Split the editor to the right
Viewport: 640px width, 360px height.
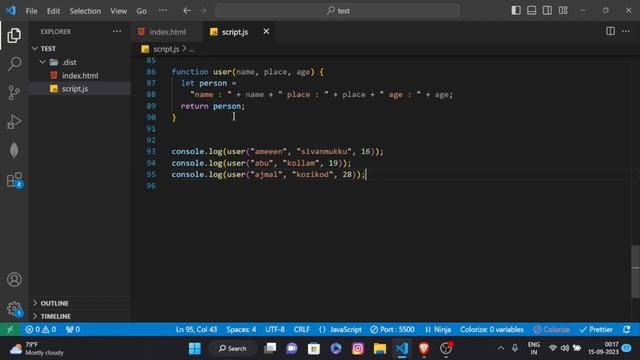(x=610, y=31)
